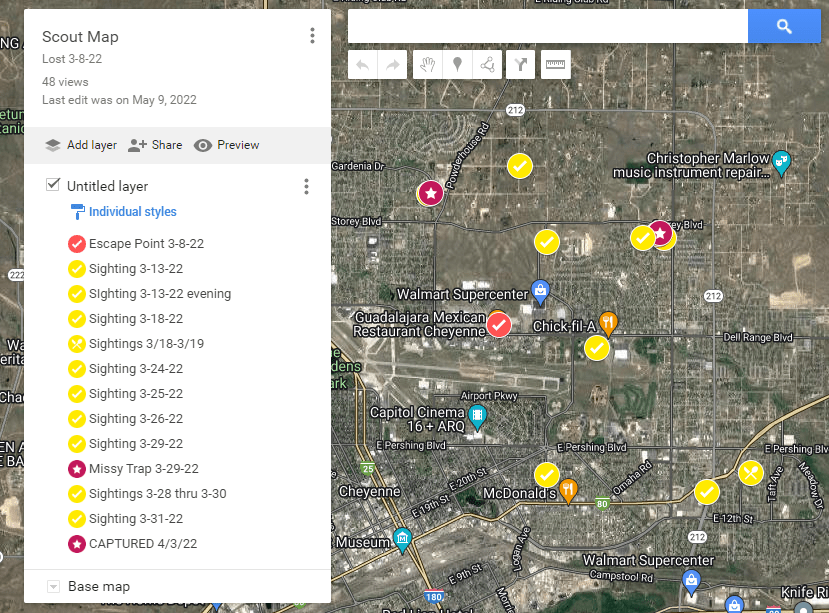This screenshot has height=613, width=829.
Task: Click in the map search input field
Action: (547, 27)
